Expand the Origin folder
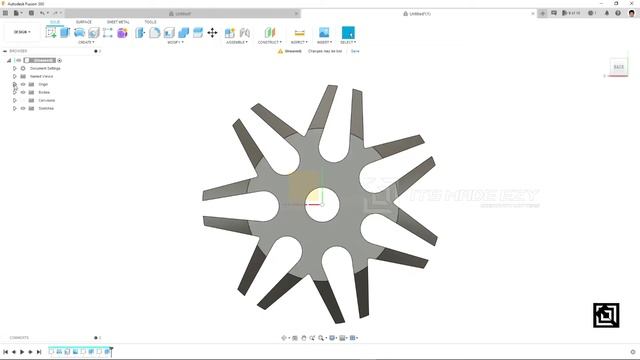The image size is (640, 360). click(15, 84)
